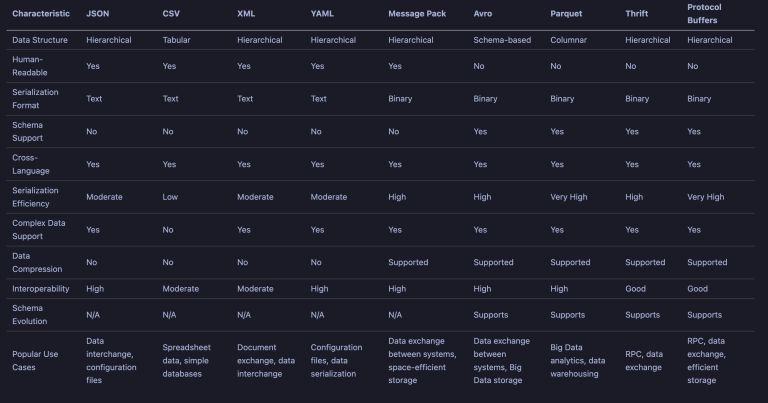Screen dimensions: 768x403
Task: Click CSV's 'Low' serialization efficiency cell
Action: tap(170, 197)
